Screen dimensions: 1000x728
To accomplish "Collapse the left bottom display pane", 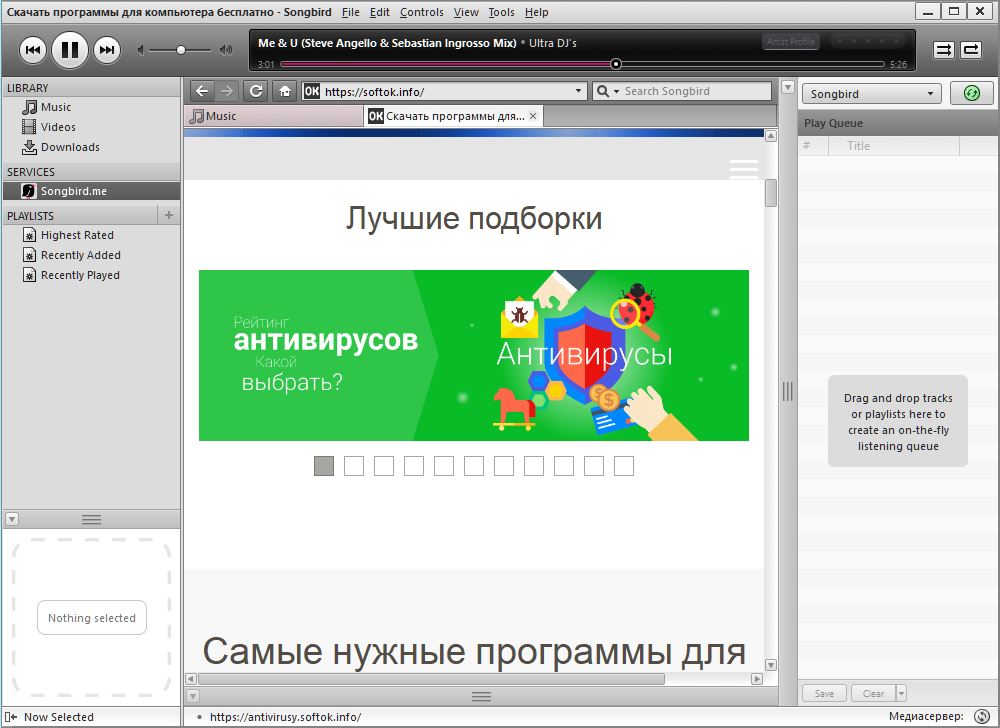I will coord(11,519).
